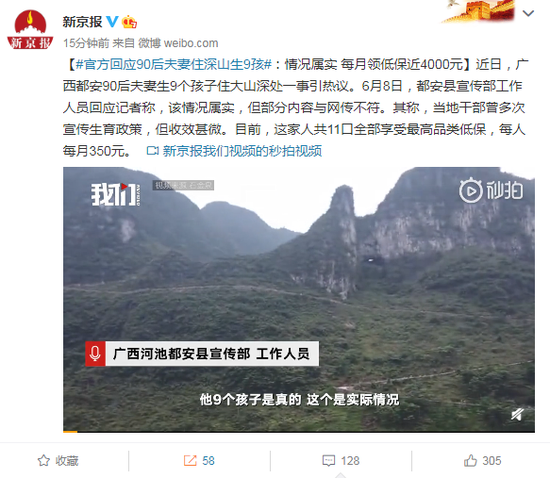Open 新京报我们视频的秒拍视频 link
Viewport: 550px width, 478px height.
coord(242,151)
